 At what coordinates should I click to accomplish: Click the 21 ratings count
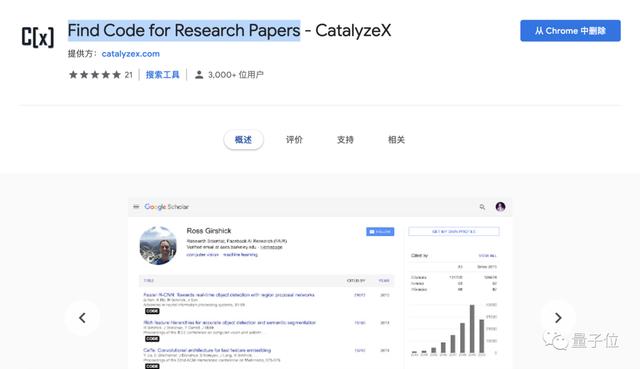129,75
